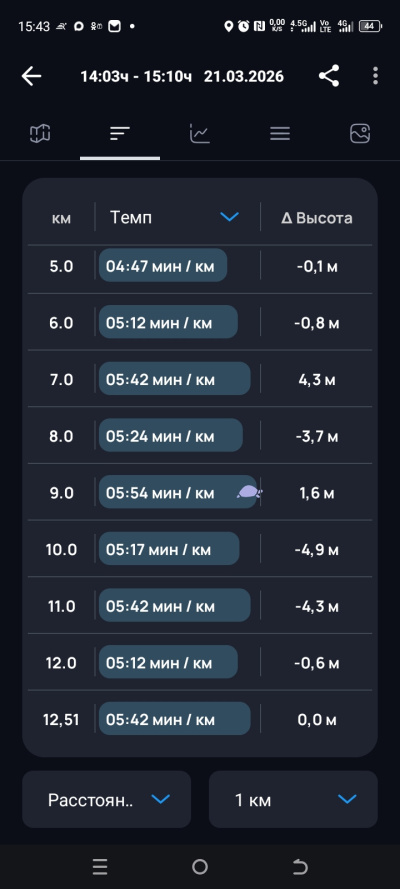Switch to the map tab
The image size is (400, 889).
[x=40, y=134]
